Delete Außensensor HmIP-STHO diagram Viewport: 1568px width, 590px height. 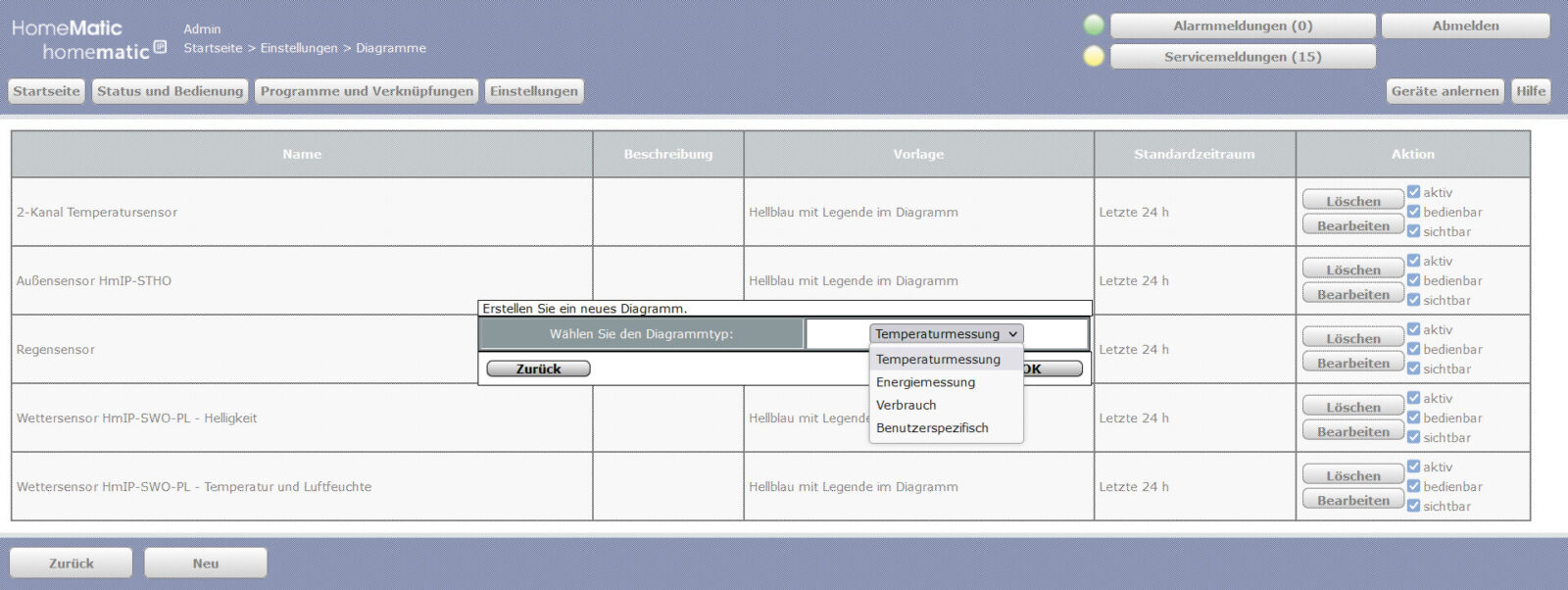1353,270
